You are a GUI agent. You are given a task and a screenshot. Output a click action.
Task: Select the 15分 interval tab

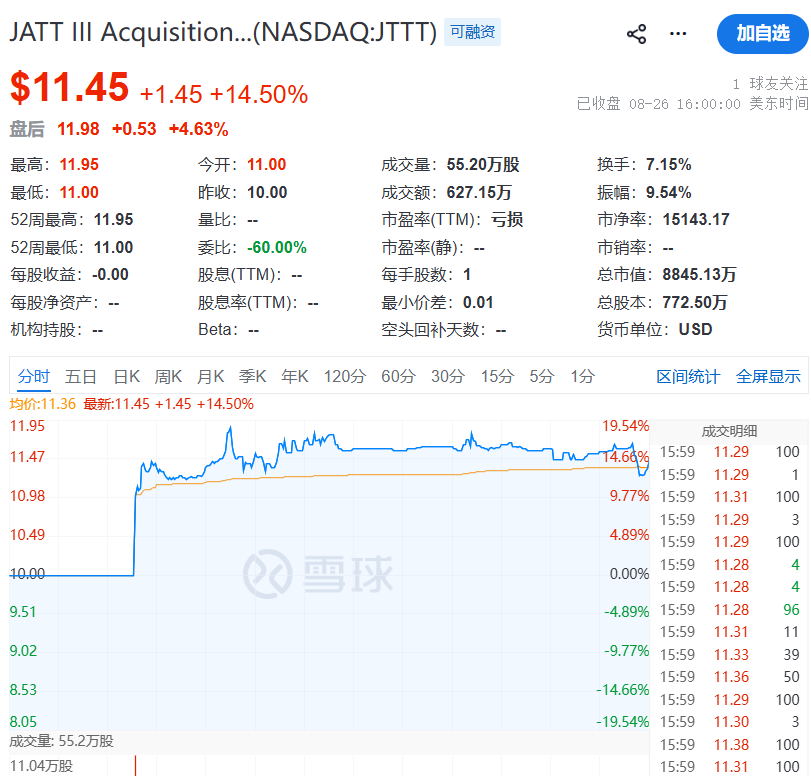click(497, 376)
